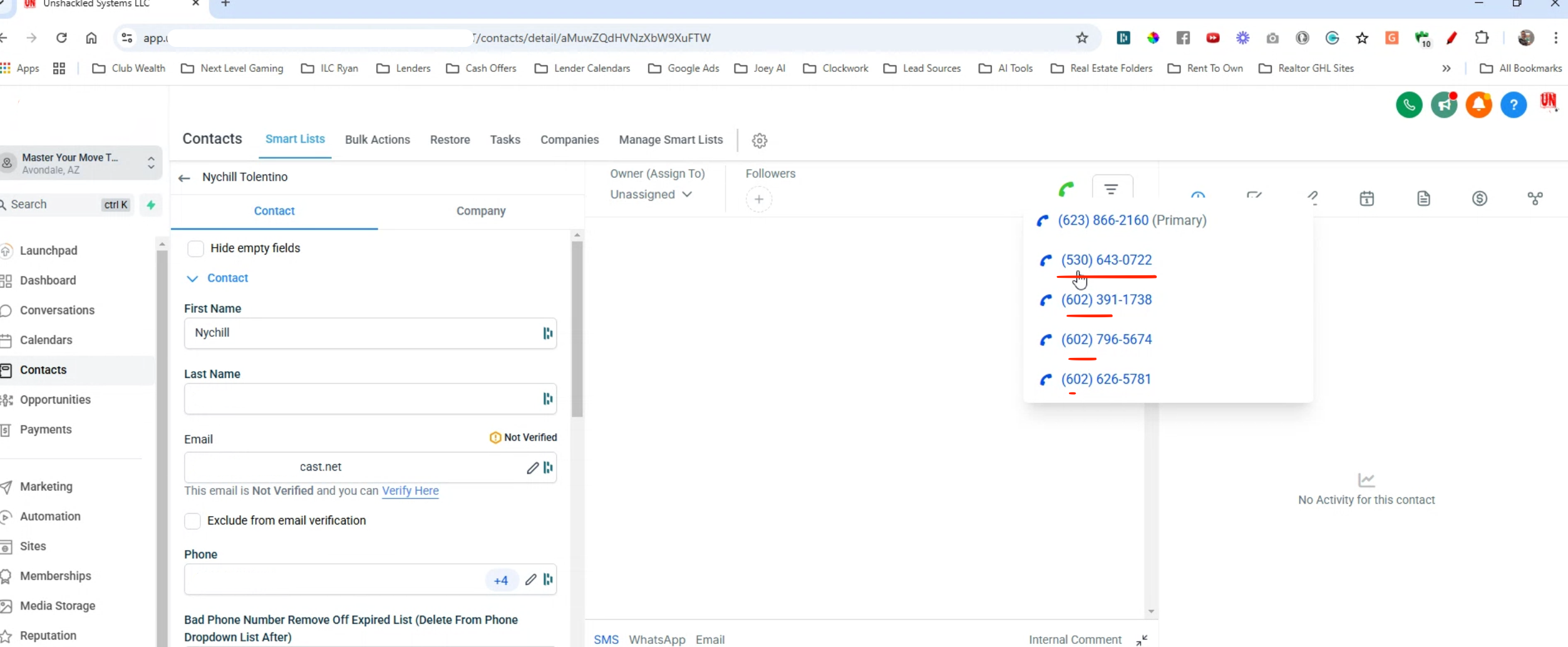Open the blue help question mark
The height and width of the screenshot is (647, 1568).
click(1513, 105)
